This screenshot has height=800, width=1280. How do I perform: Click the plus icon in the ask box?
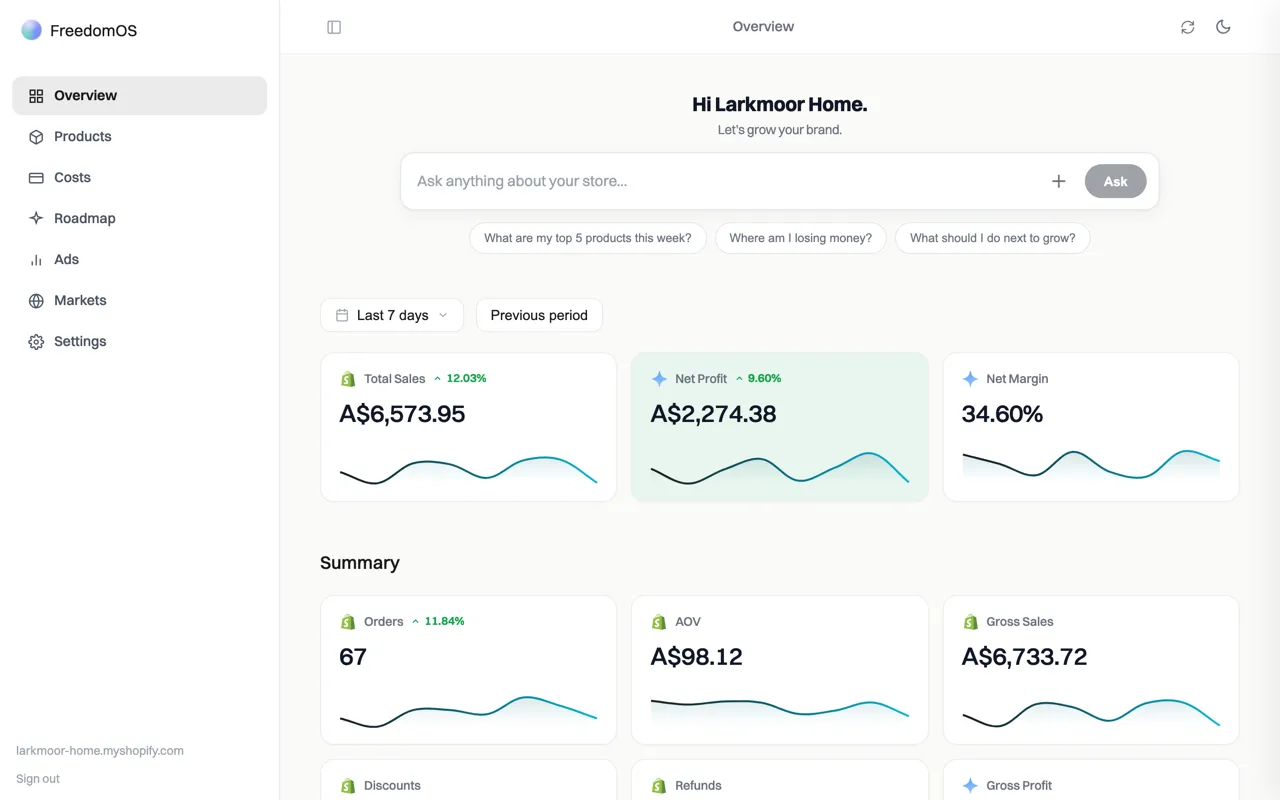[x=1059, y=181]
